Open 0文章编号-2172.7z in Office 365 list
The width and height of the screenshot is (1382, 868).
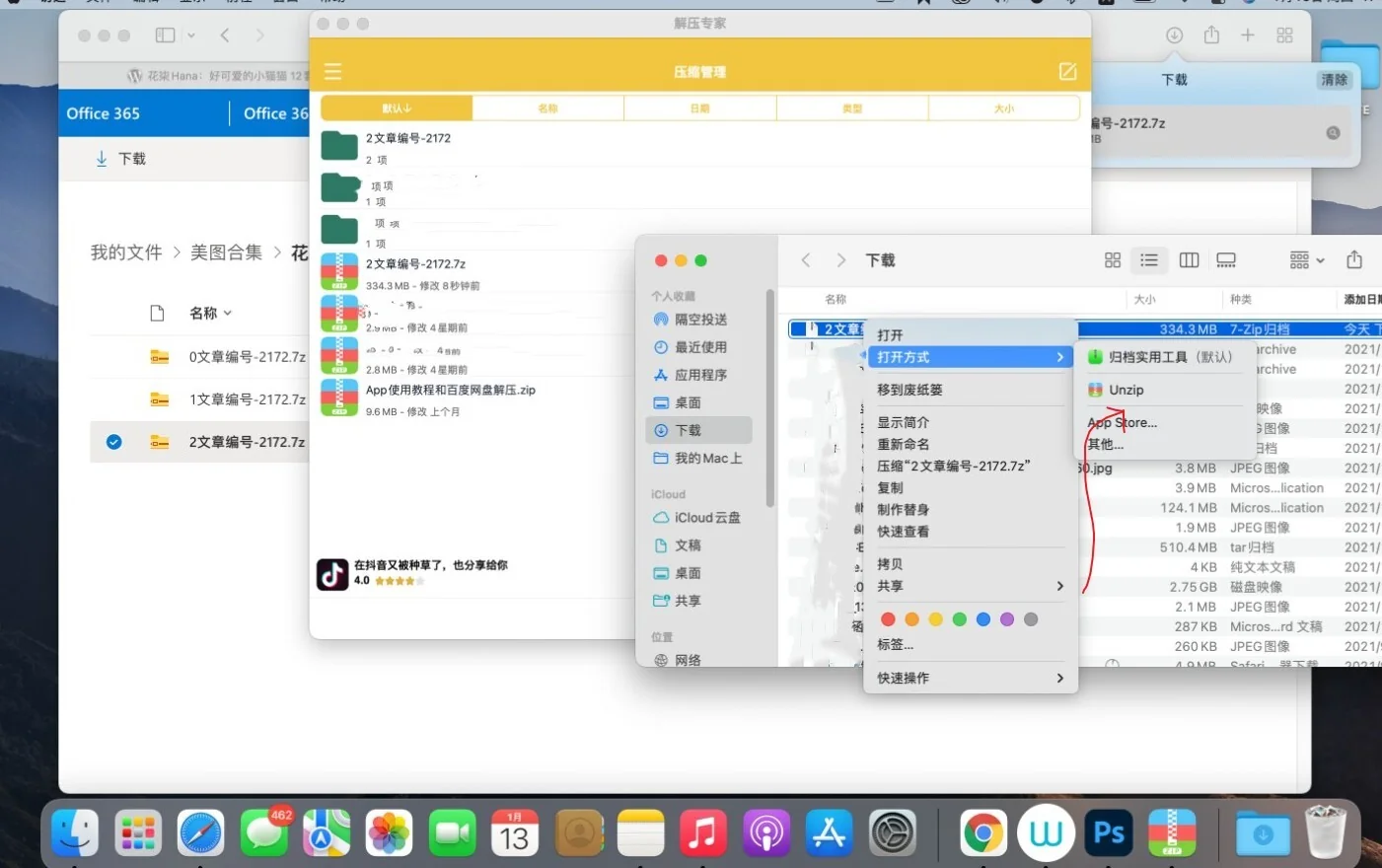tap(247, 357)
